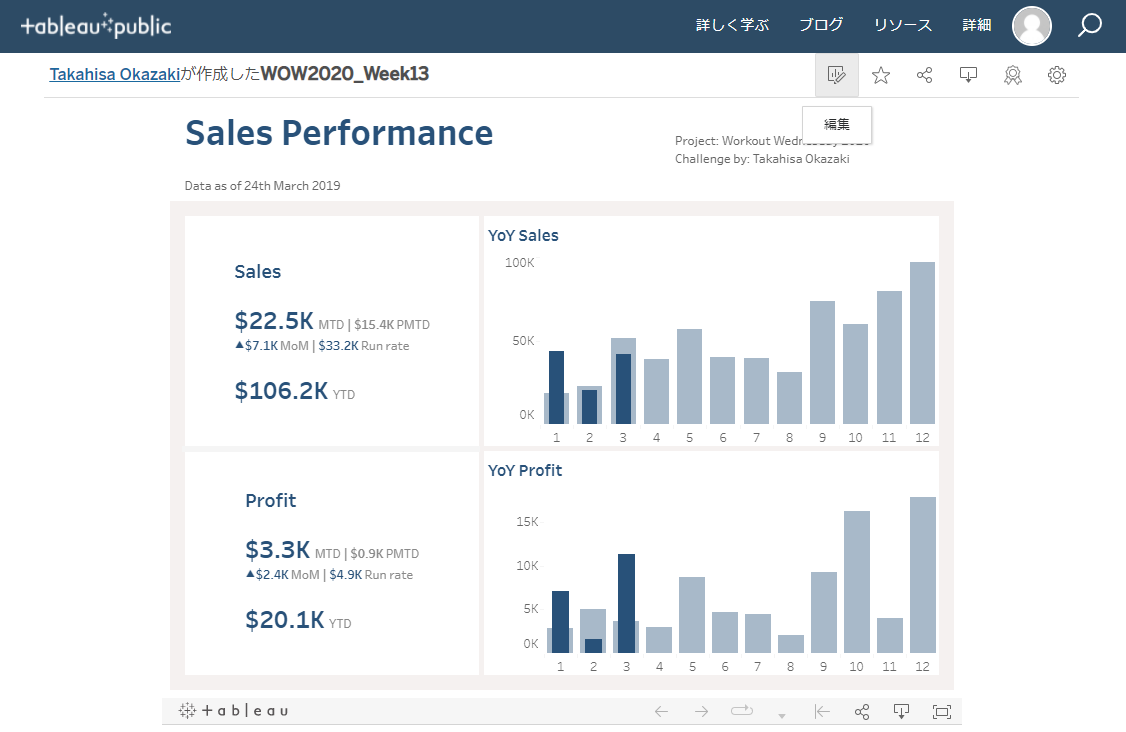Click the 編集 tooltip label
This screenshot has width=1126, height=732.
pyautogui.click(x=837, y=124)
